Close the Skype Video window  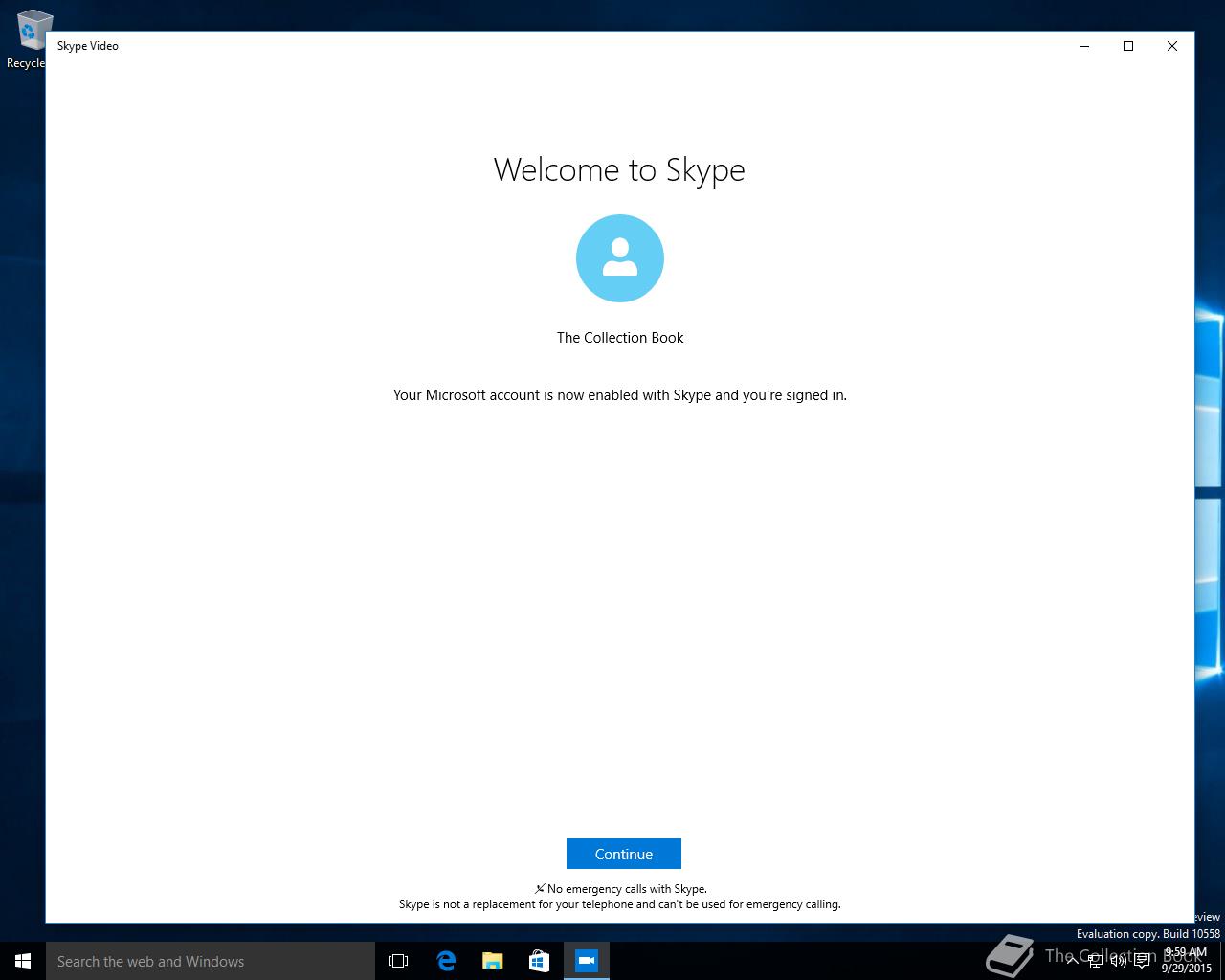click(x=1172, y=46)
